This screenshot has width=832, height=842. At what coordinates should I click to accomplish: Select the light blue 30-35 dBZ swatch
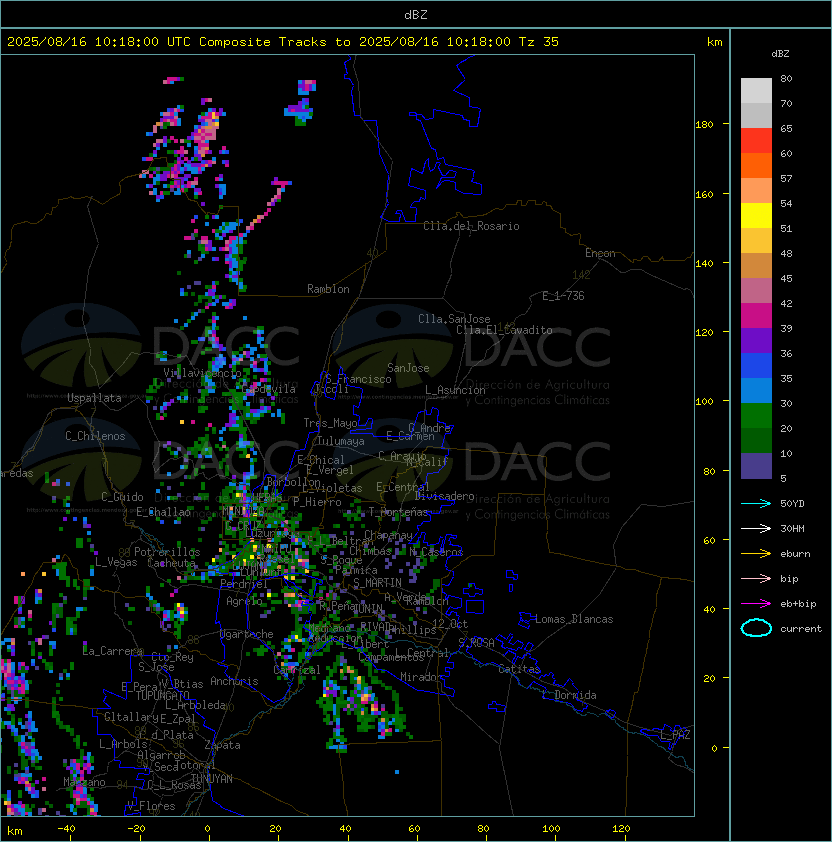(x=756, y=390)
